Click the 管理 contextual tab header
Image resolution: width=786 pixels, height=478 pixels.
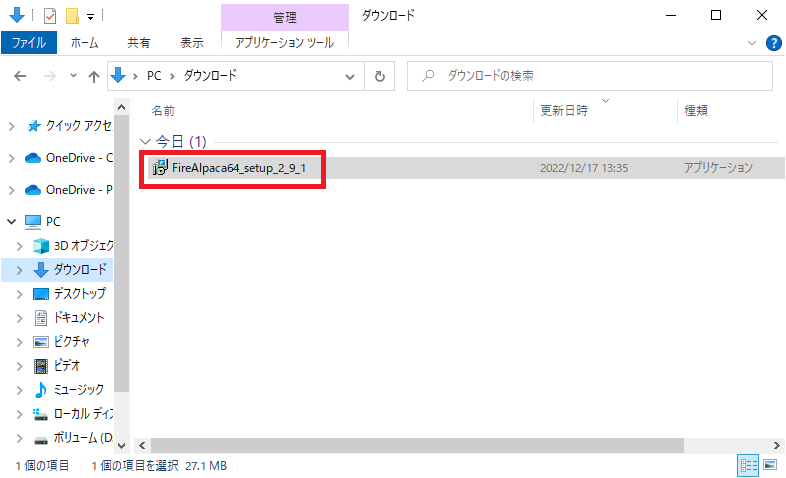click(x=285, y=18)
